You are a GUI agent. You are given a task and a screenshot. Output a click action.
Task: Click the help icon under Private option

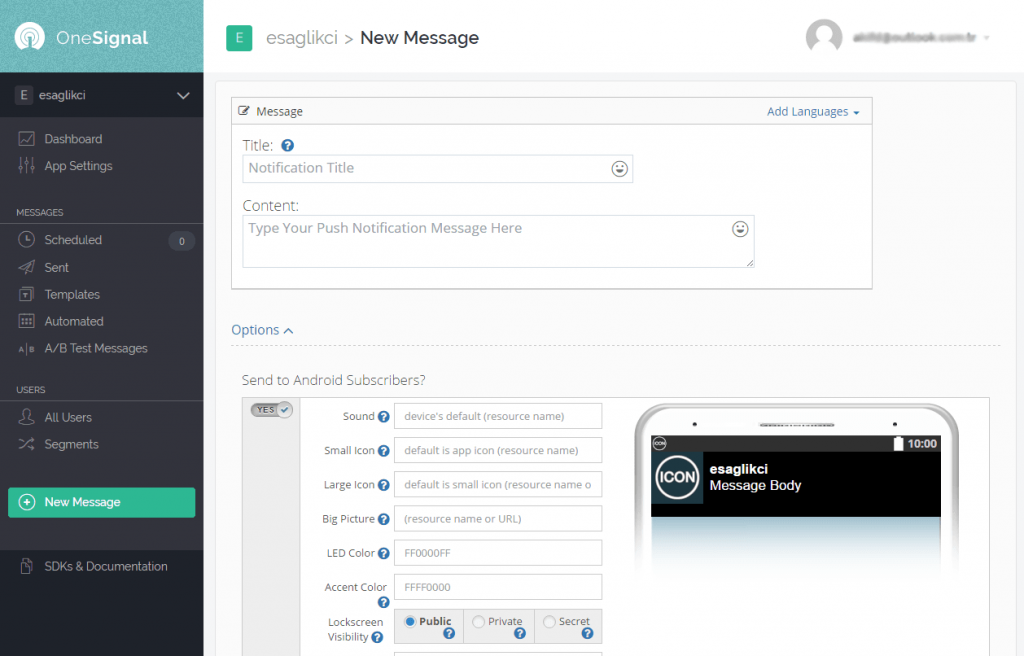[519, 633]
